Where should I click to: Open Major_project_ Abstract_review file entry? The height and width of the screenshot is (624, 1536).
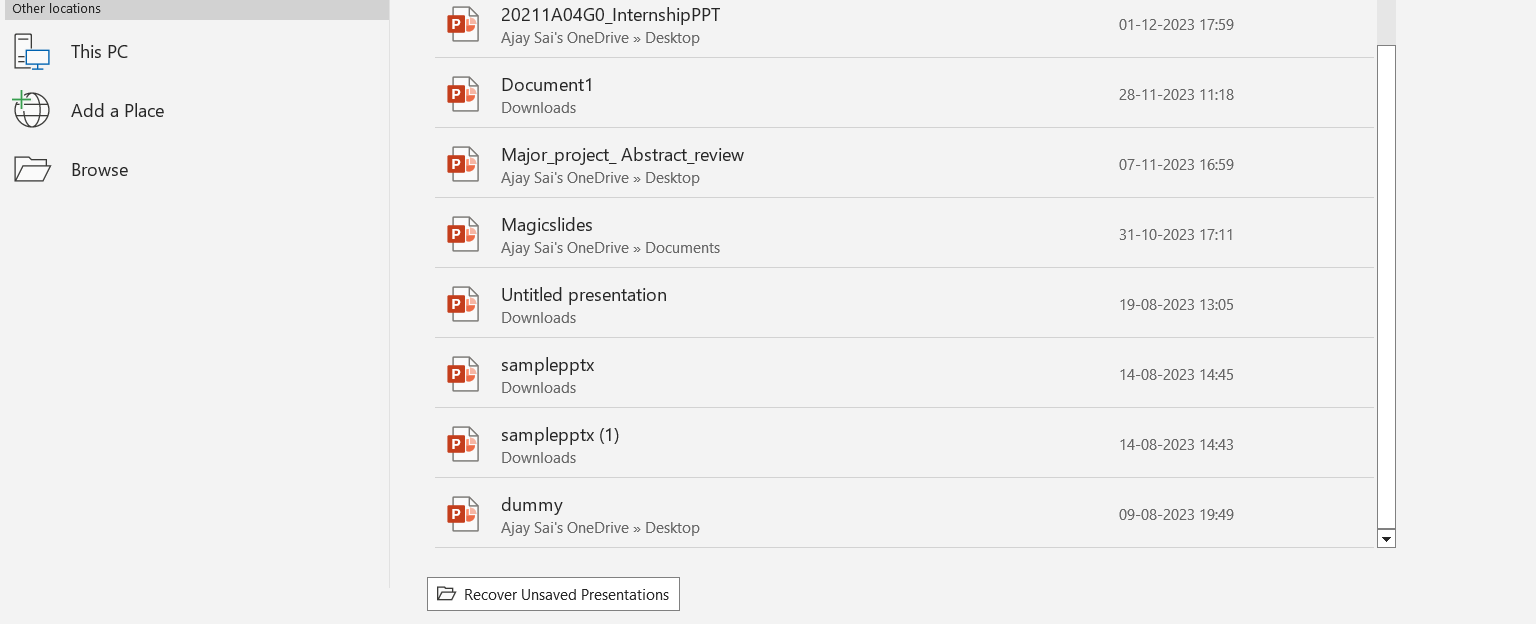tap(622, 155)
